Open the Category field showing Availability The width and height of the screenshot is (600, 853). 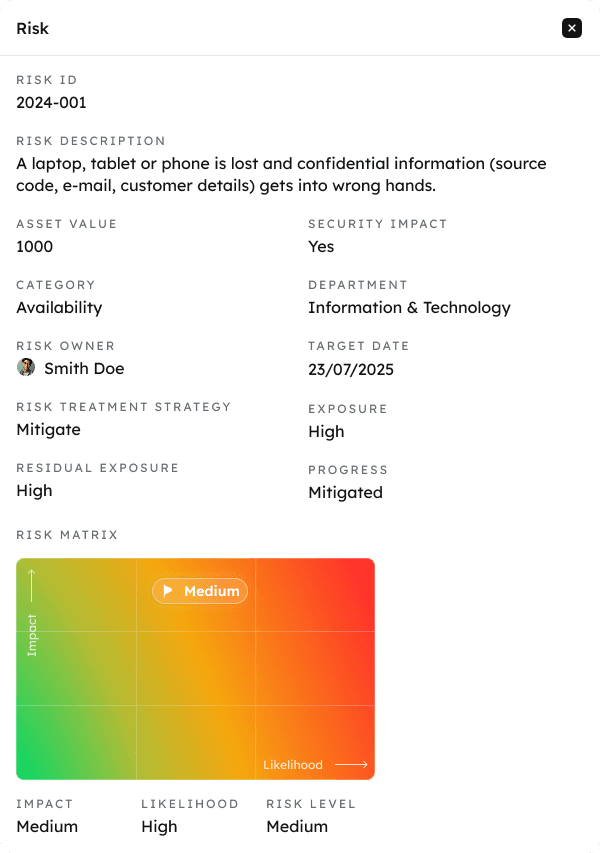[x=58, y=307]
